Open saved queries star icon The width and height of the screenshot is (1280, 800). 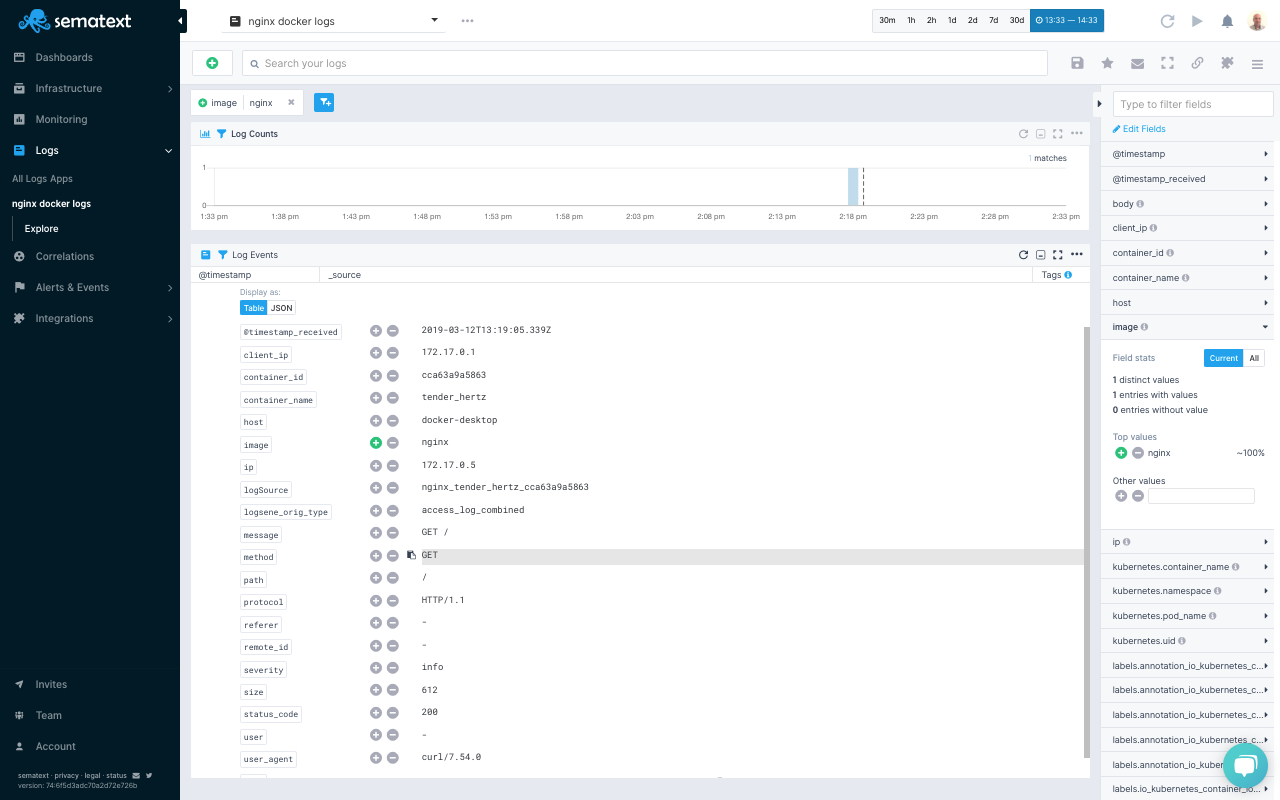(1107, 63)
